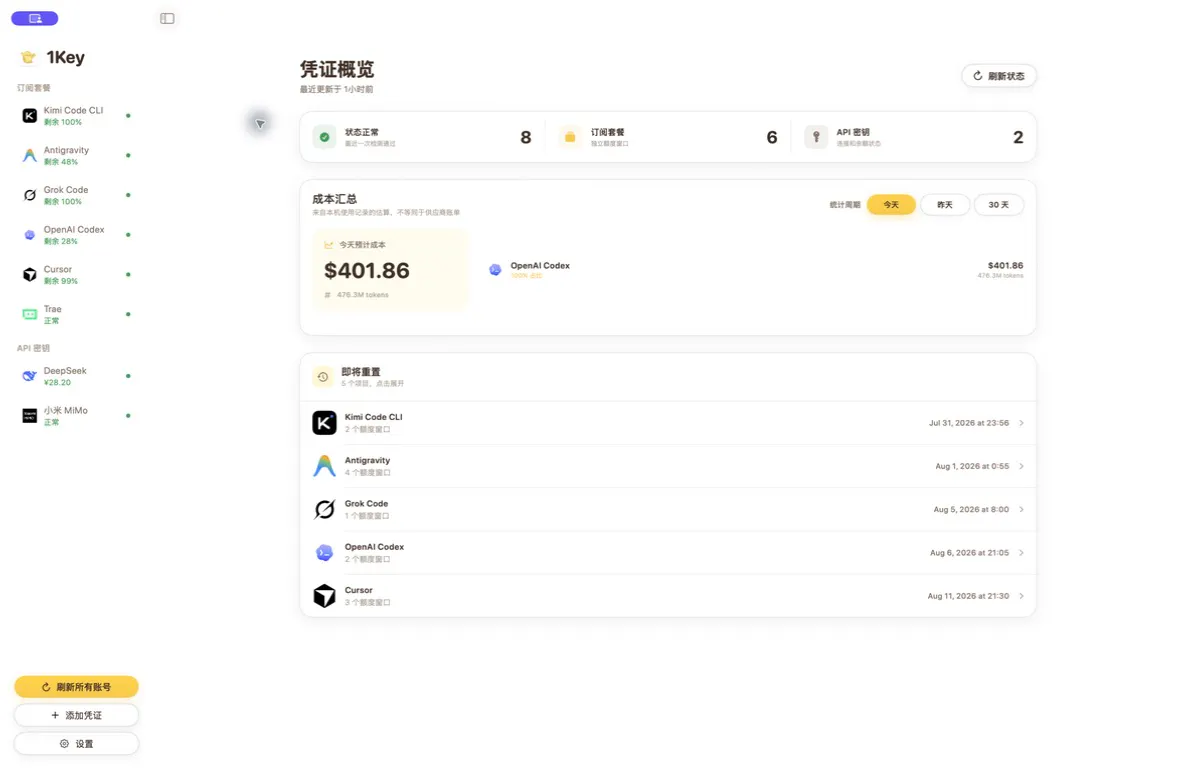Click the API 密钥 count of 2

(1018, 137)
